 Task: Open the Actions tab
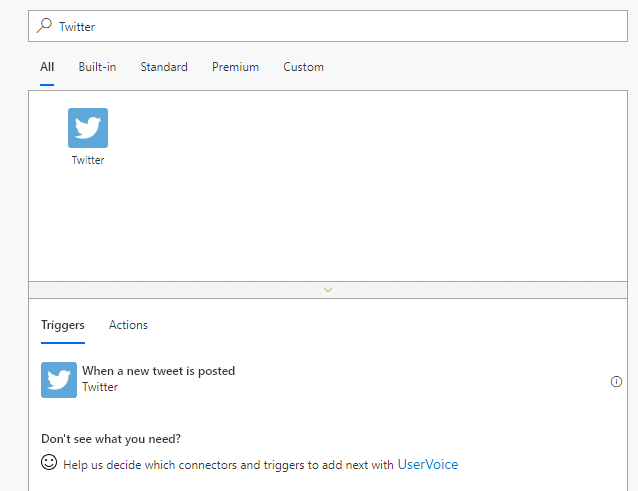(x=128, y=325)
